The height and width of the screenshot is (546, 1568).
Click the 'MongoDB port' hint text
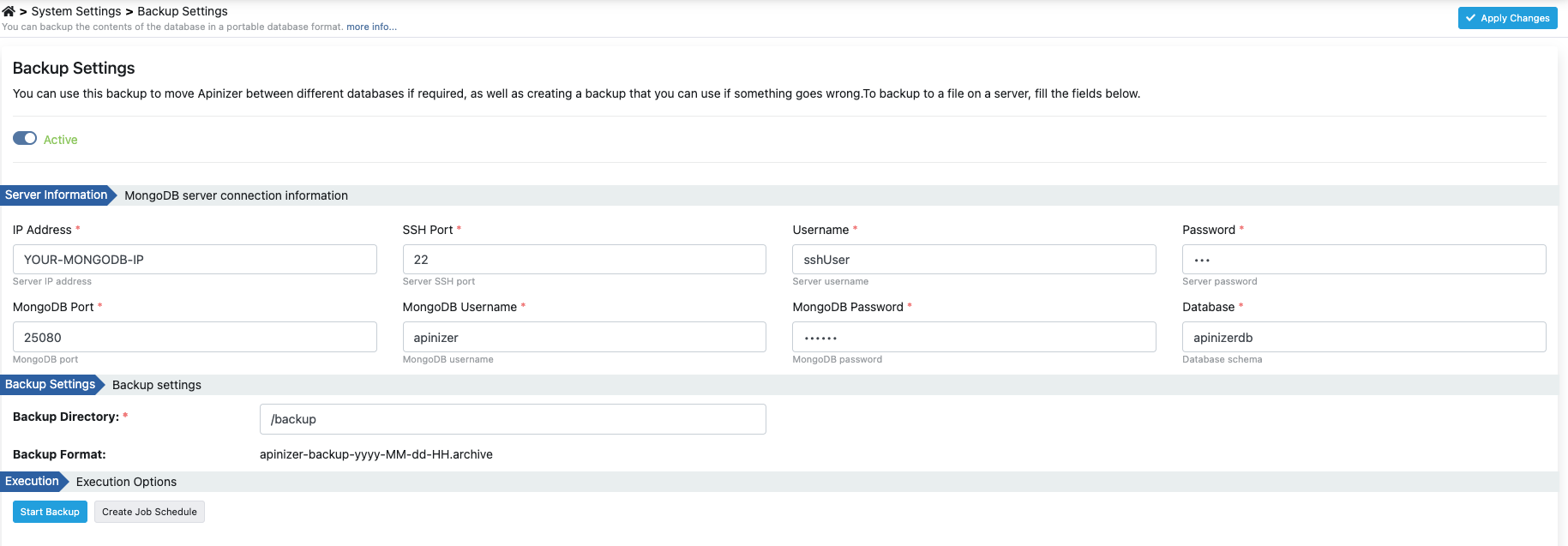45,359
